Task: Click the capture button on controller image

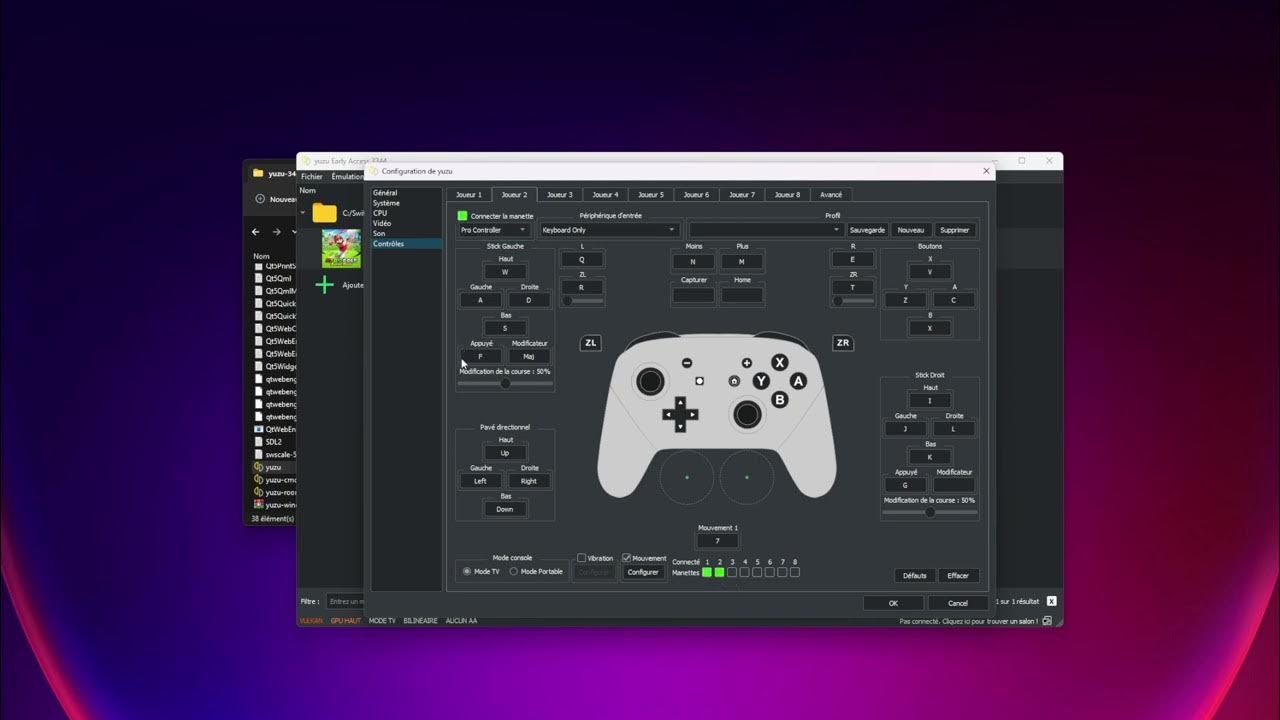Action: (699, 381)
